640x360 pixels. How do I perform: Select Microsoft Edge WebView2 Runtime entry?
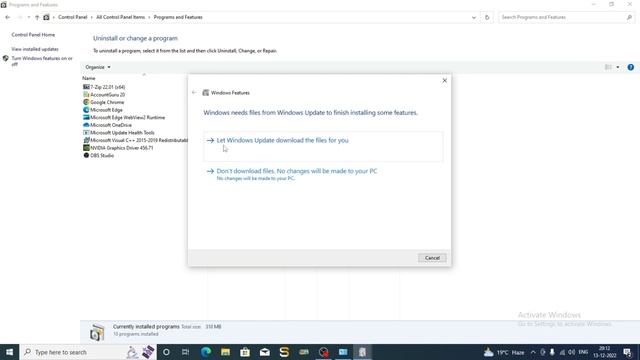pos(127,118)
